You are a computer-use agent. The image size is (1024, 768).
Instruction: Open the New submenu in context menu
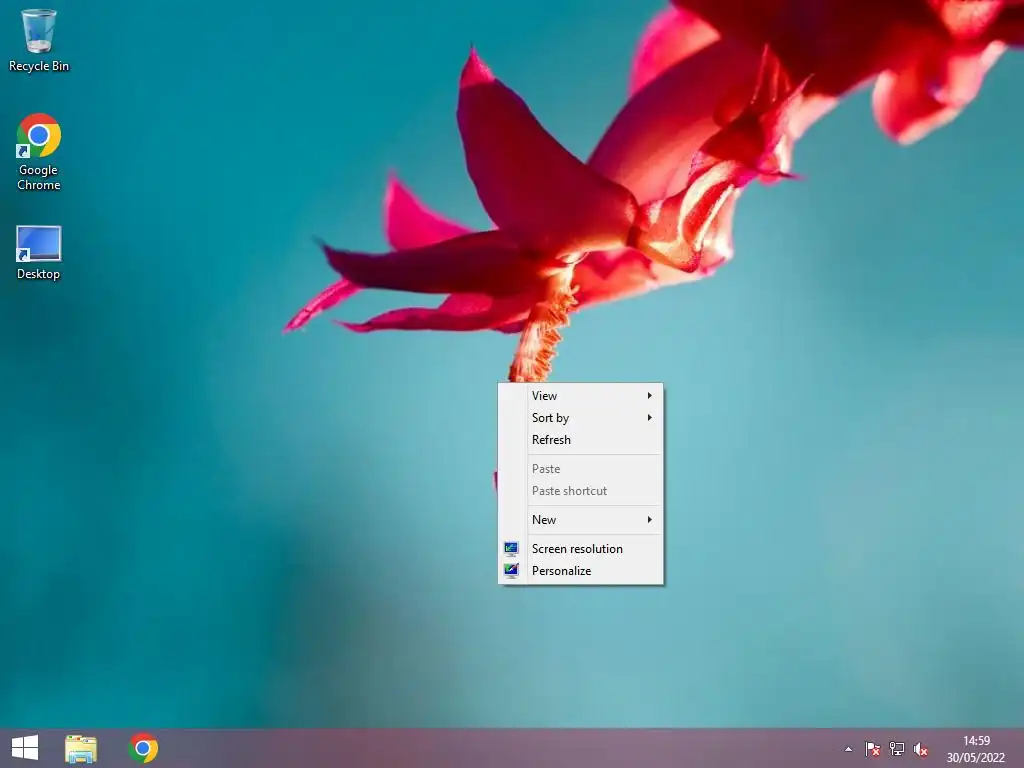581,520
